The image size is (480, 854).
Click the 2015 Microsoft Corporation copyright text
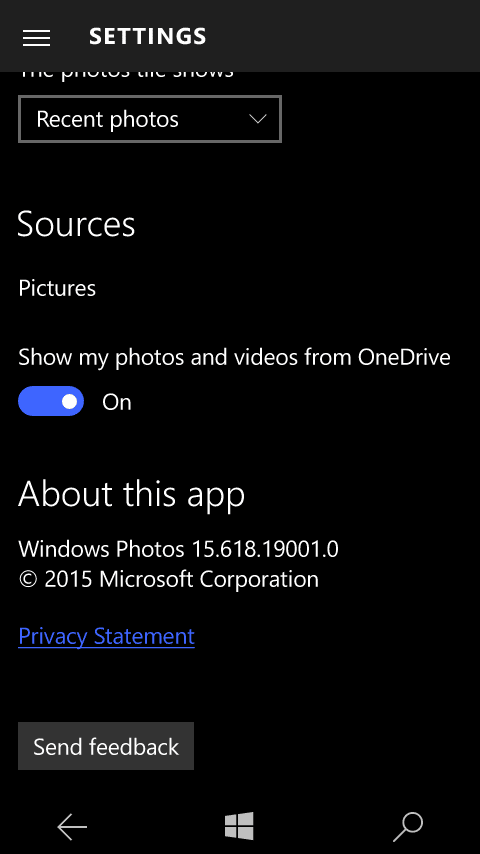pos(168,579)
